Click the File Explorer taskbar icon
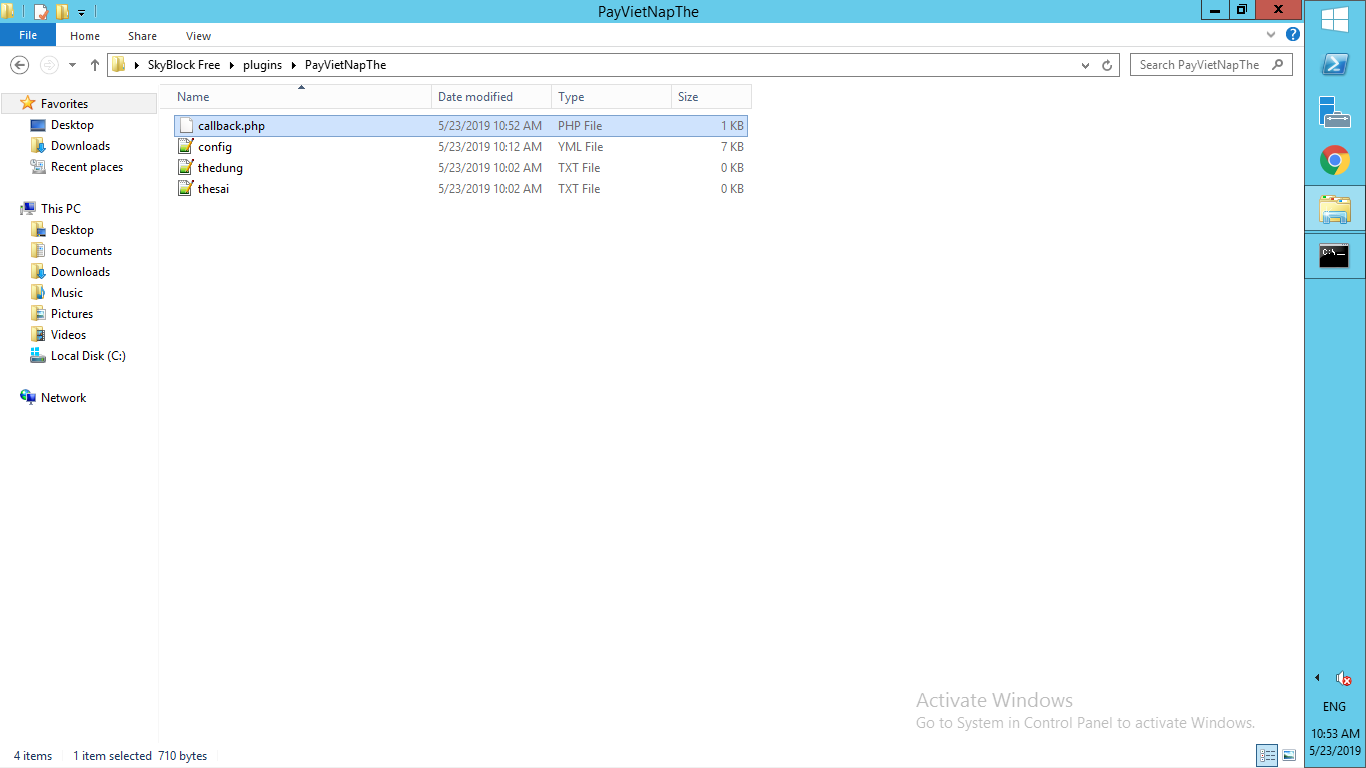Screen dimensions: 1366x768 tap(1335, 209)
